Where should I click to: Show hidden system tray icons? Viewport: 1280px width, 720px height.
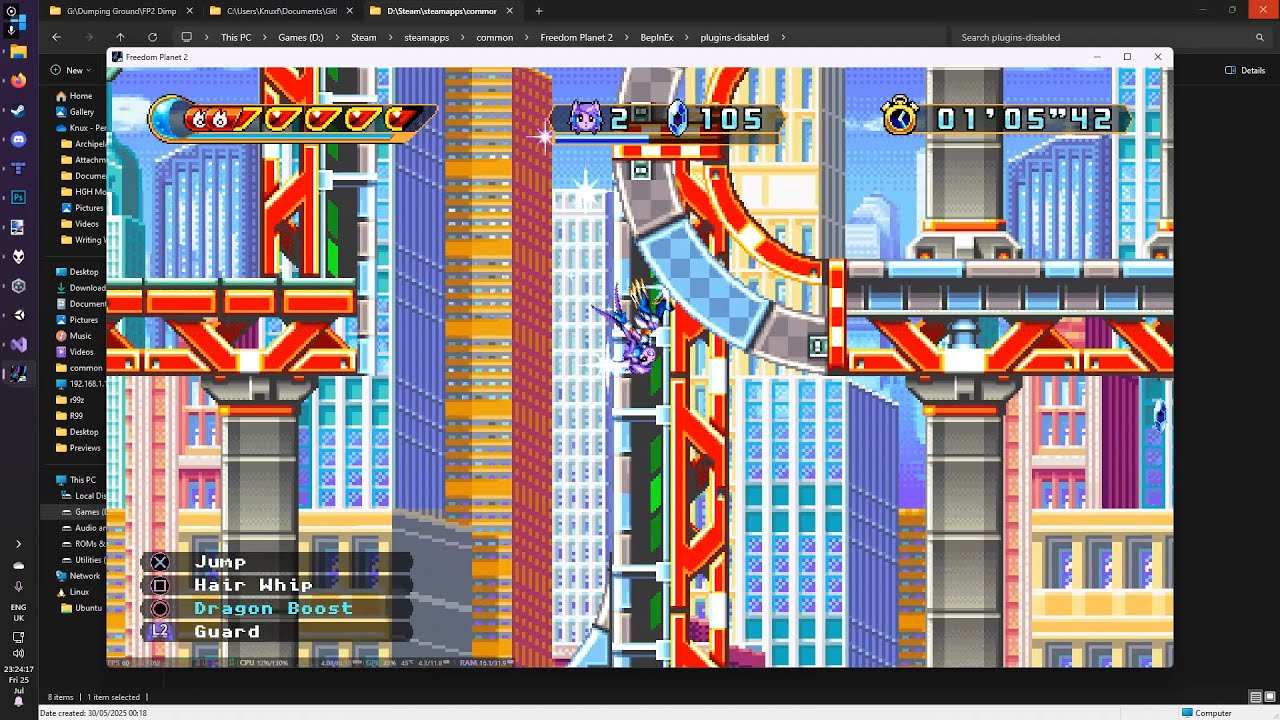click(x=18, y=544)
